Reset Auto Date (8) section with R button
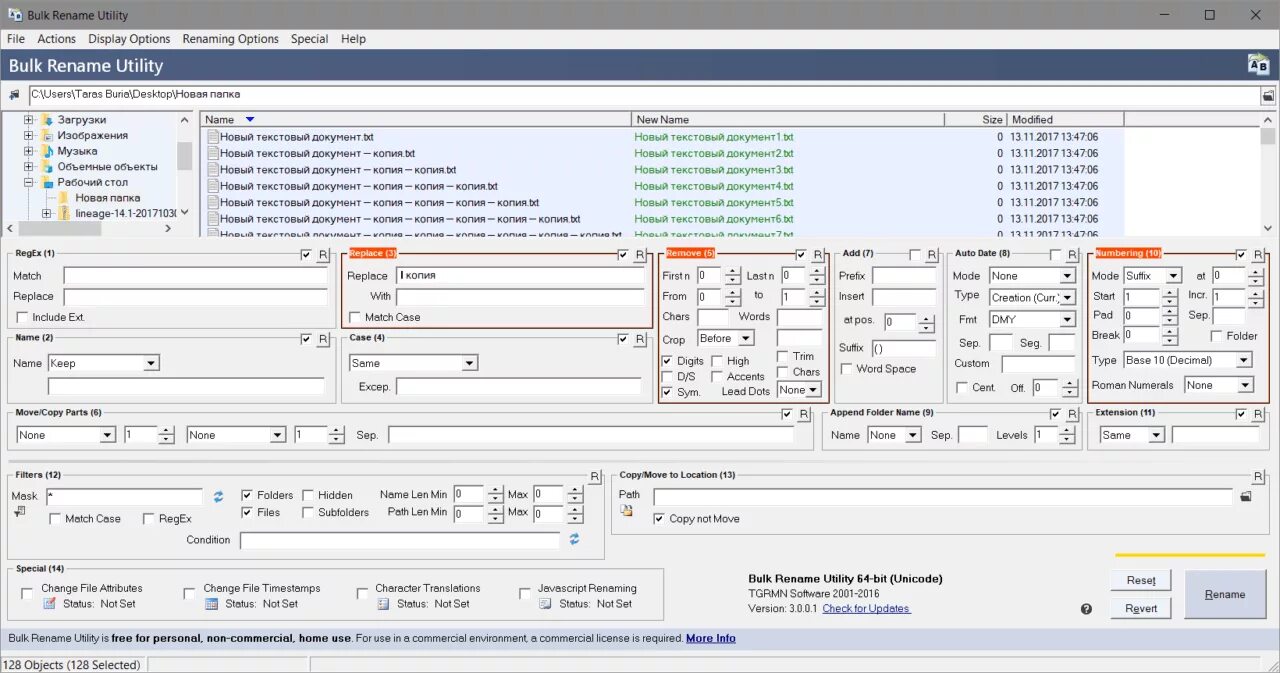The image size is (1280, 673). pyautogui.click(x=1072, y=255)
